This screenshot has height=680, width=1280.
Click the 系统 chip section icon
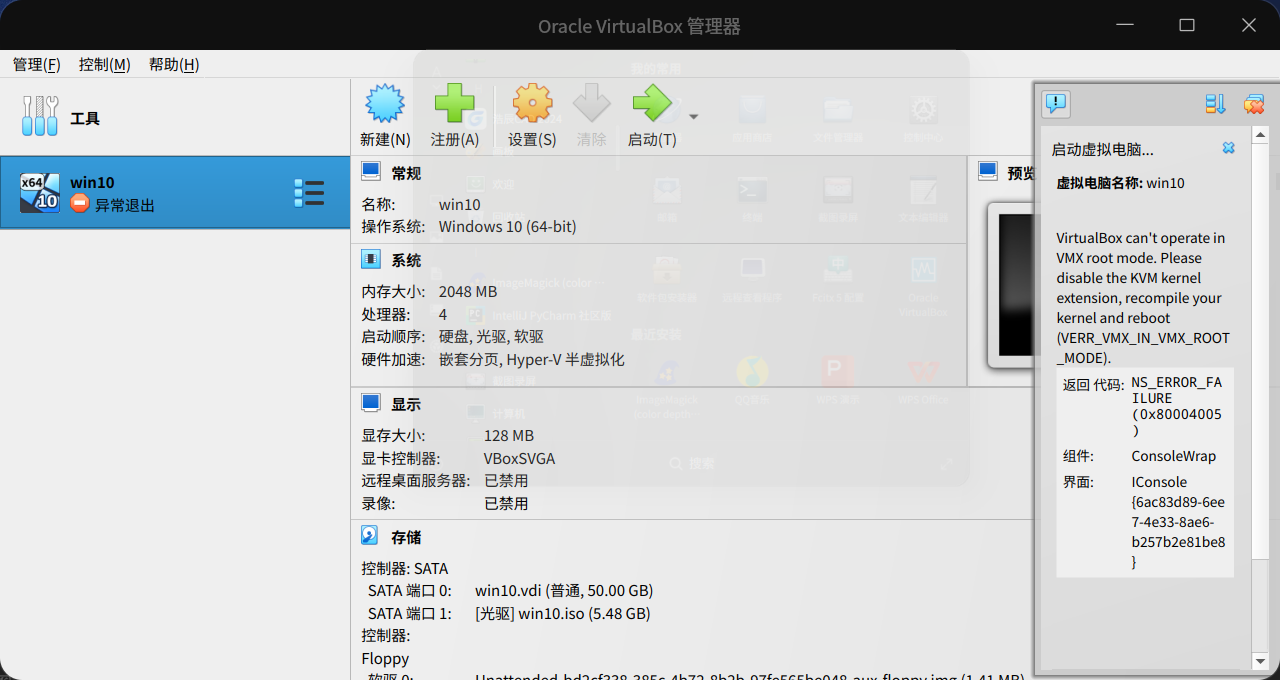coord(371,260)
